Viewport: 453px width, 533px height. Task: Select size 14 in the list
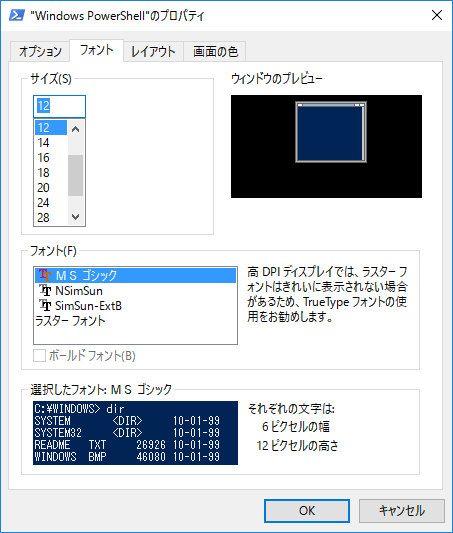pyautogui.click(x=51, y=143)
